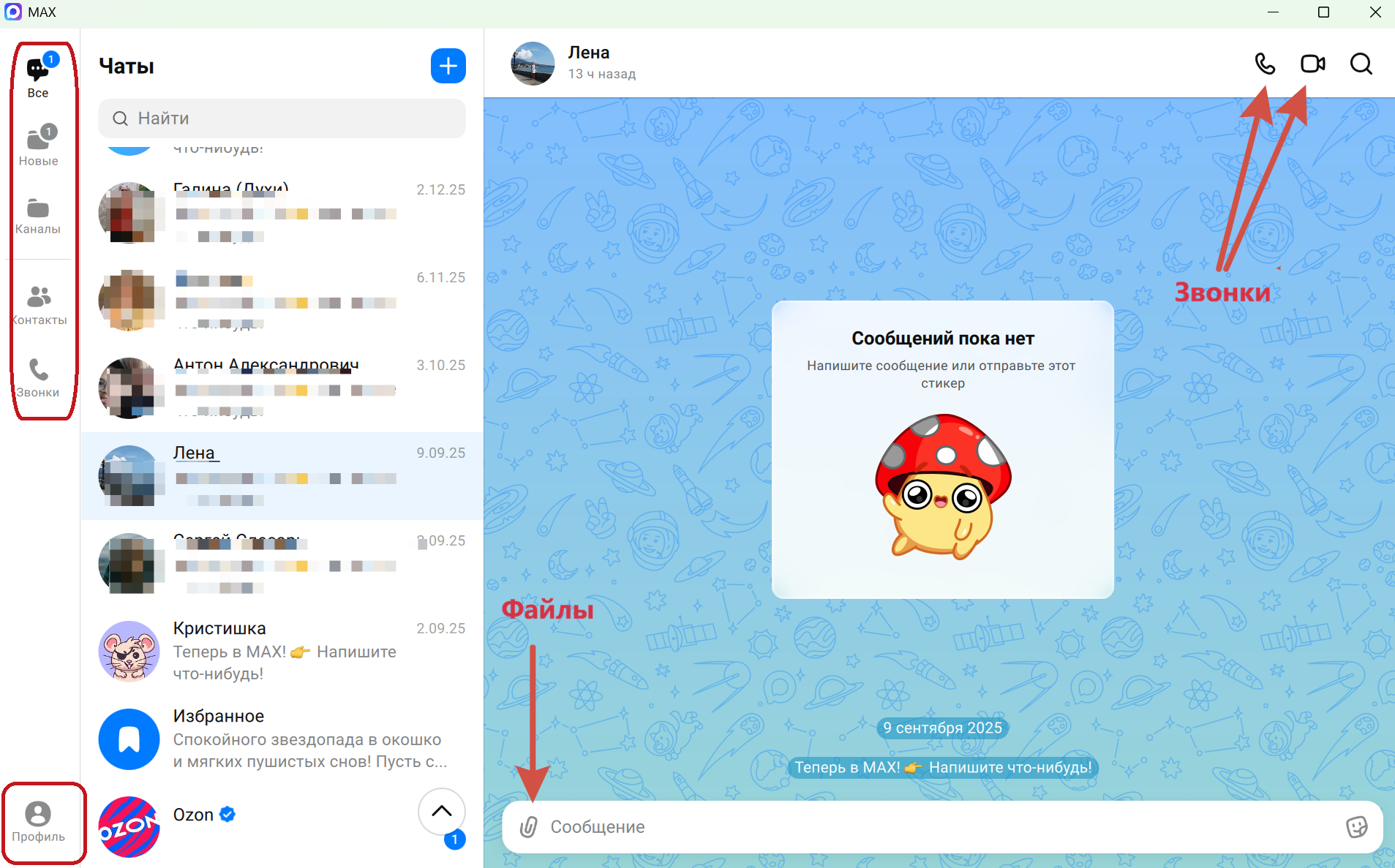Switch to the Все chats tab
1395x868 pixels.
(38, 77)
